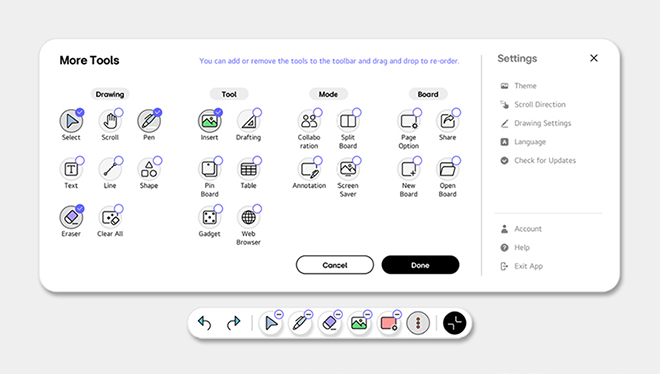Click the Drawing category label
Viewport: 660px width, 374px height.
tap(110, 94)
